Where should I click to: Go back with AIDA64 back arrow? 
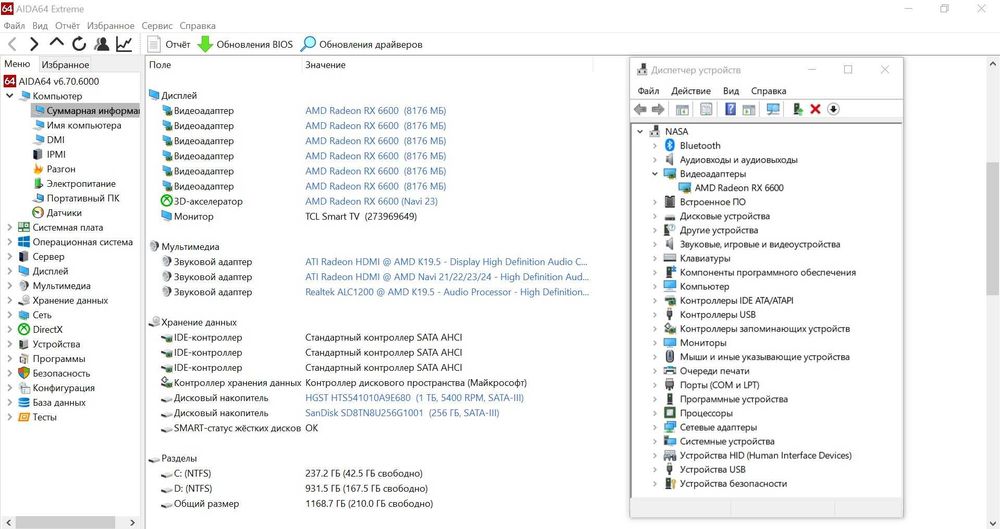(x=13, y=44)
